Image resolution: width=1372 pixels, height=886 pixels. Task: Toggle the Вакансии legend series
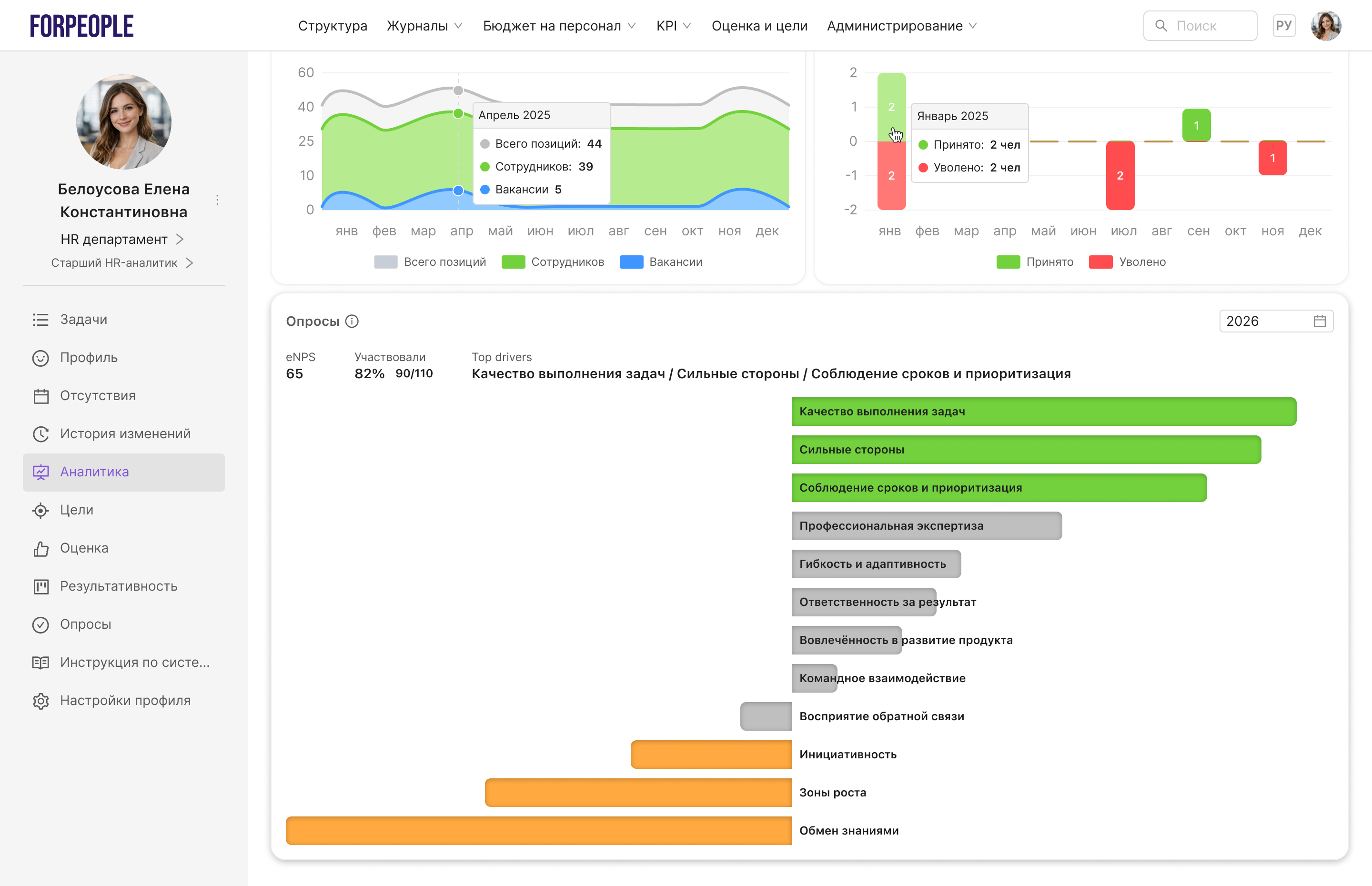[x=661, y=262]
